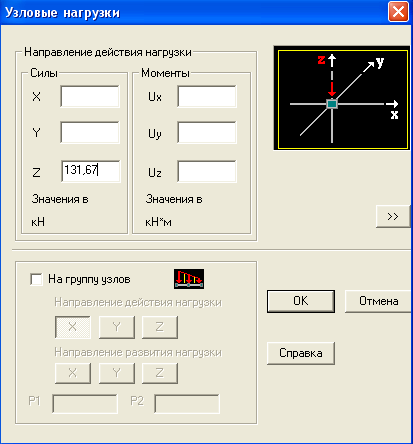This screenshot has height=444, width=413.
Task: Click the 'Значения в кН' units text
Action: [x=60, y=210]
